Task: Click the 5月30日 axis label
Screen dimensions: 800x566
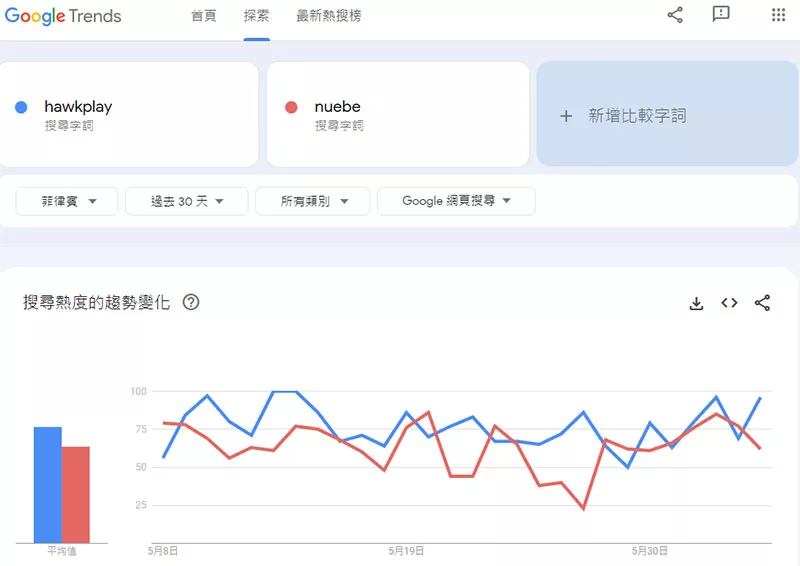Action: click(x=649, y=551)
